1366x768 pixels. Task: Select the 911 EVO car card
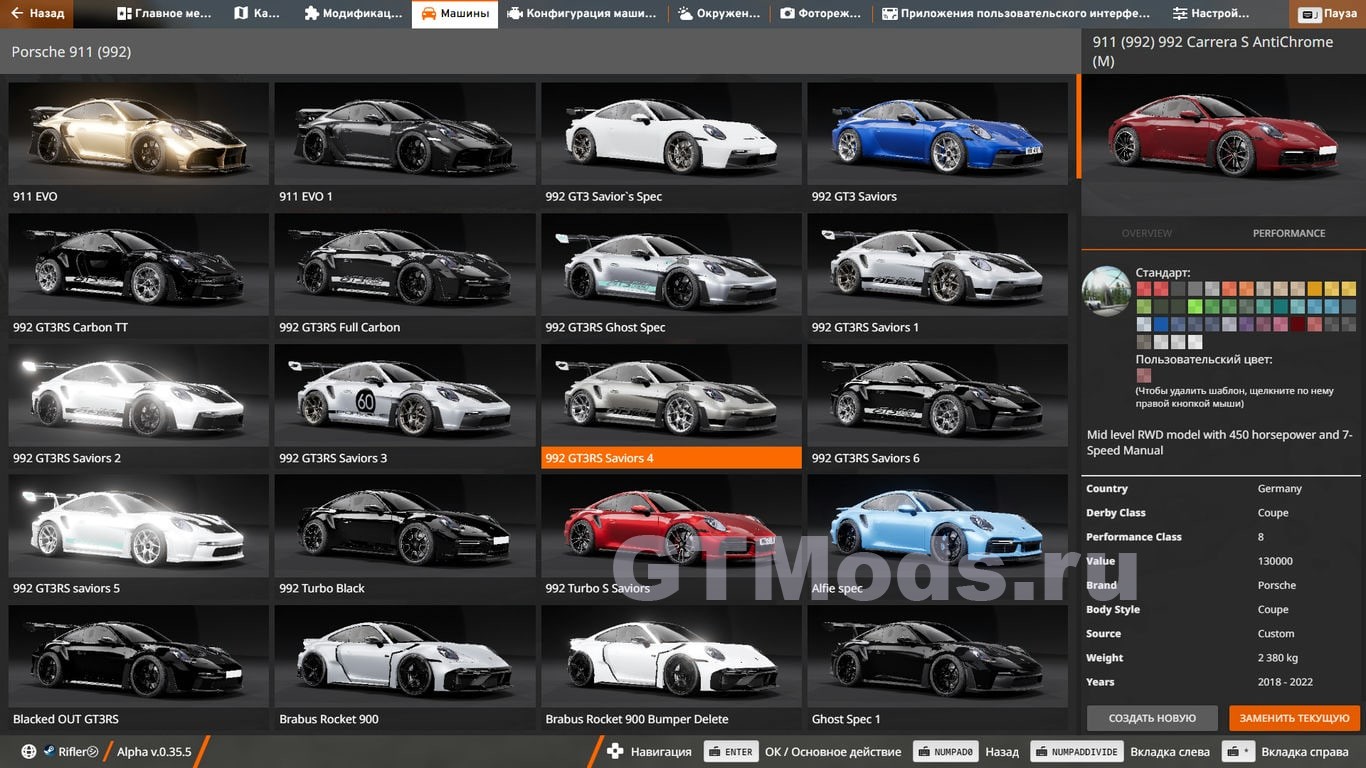138,144
